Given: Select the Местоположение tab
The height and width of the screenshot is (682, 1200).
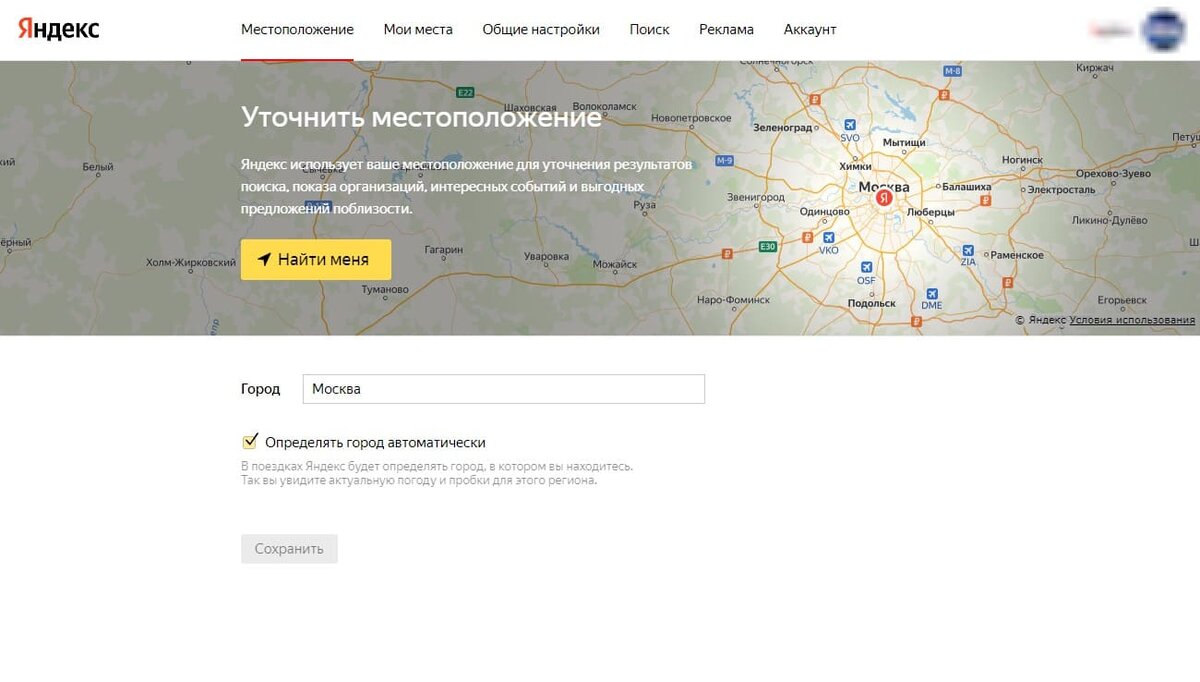Looking at the screenshot, I should pyautogui.click(x=297, y=30).
